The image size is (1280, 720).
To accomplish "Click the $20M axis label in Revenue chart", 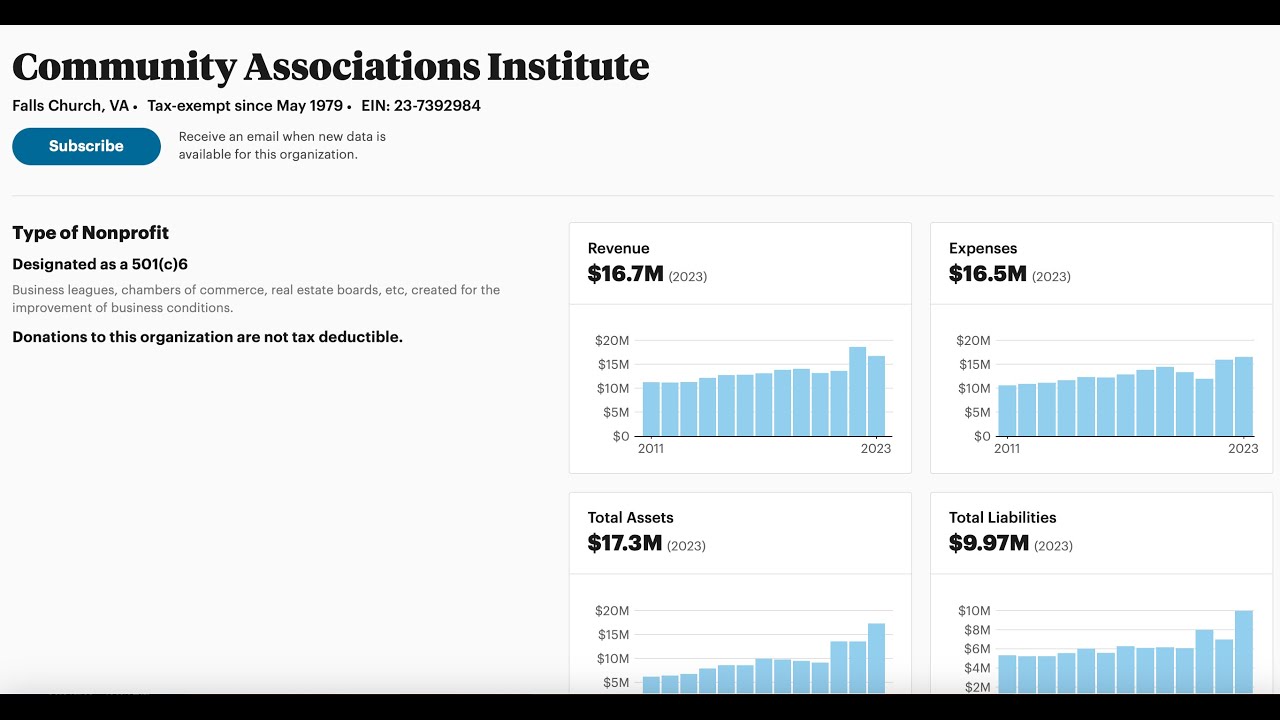I will coord(612,340).
